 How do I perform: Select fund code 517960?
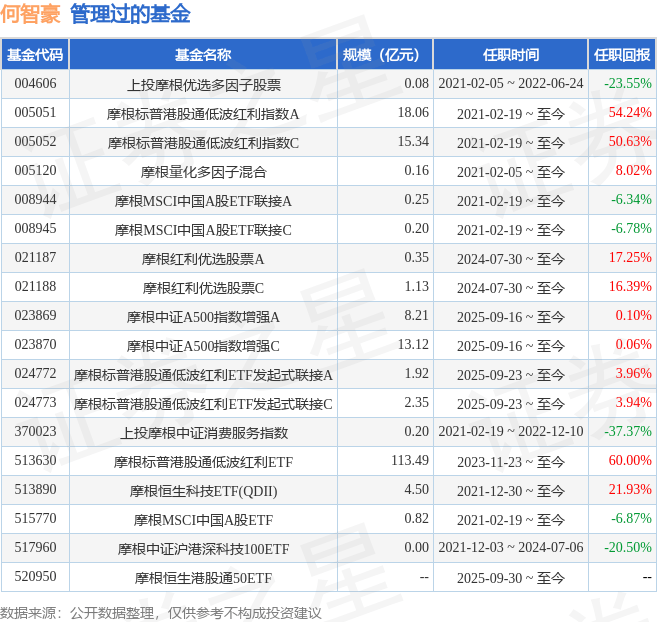coord(35,549)
